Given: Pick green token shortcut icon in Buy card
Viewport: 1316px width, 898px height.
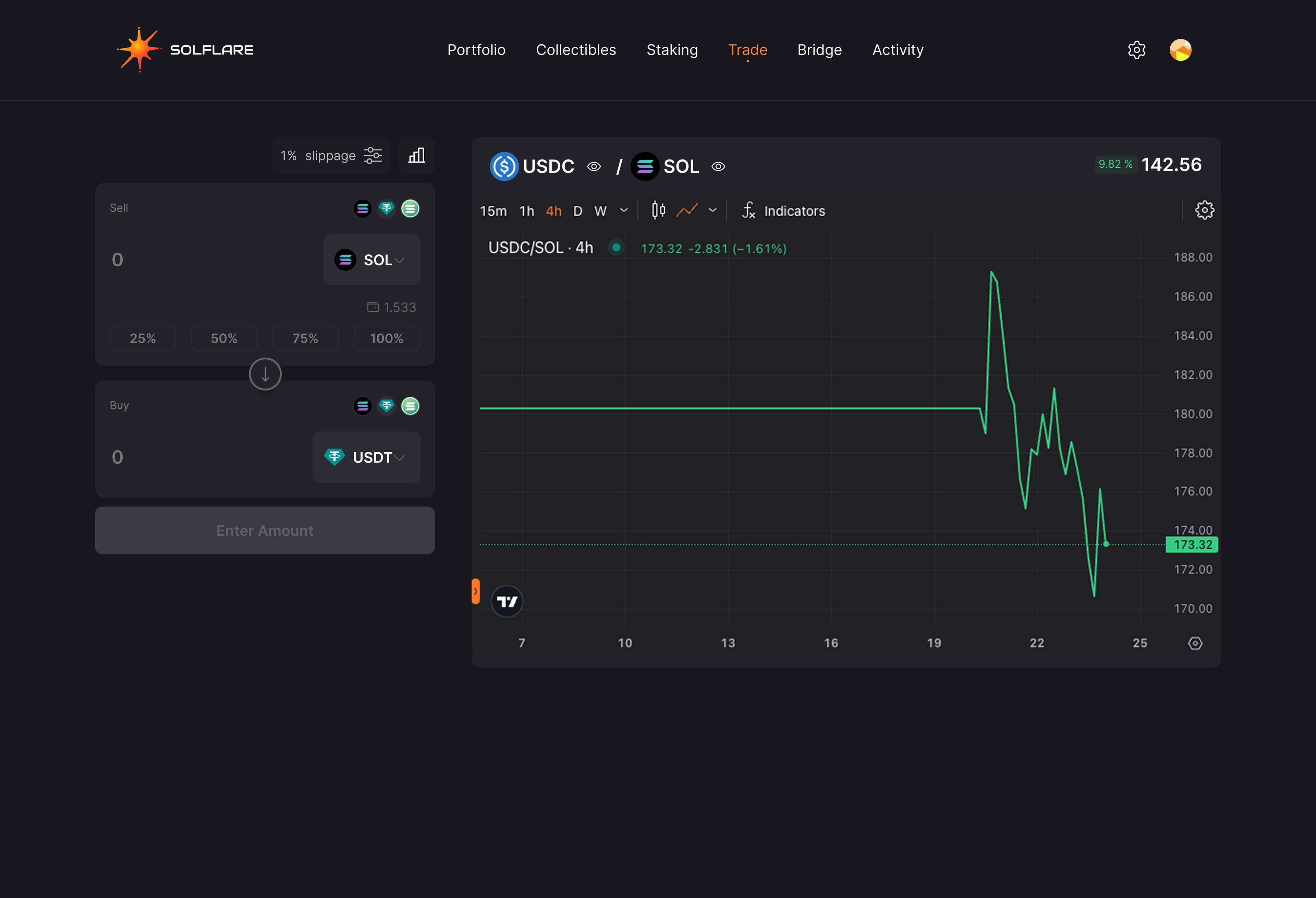Looking at the screenshot, I should [411, 406].
